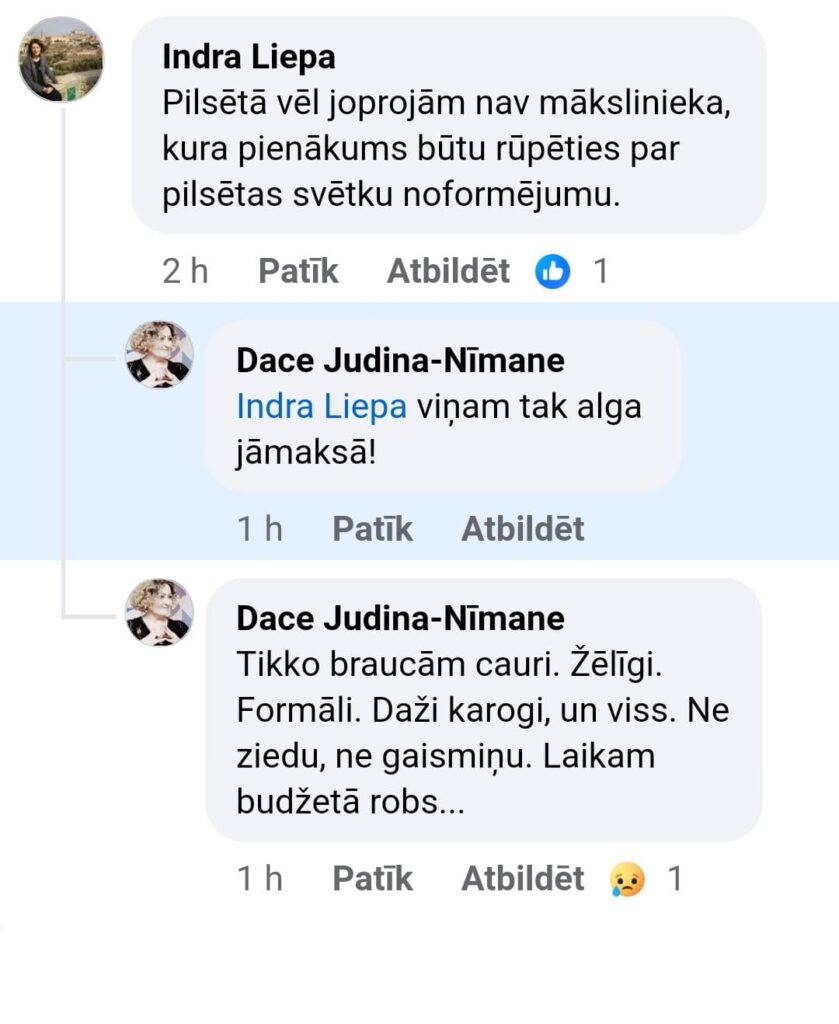Click Dace's avatar on the "Tikko braucām cauri" reply

[x=159, y=613]
